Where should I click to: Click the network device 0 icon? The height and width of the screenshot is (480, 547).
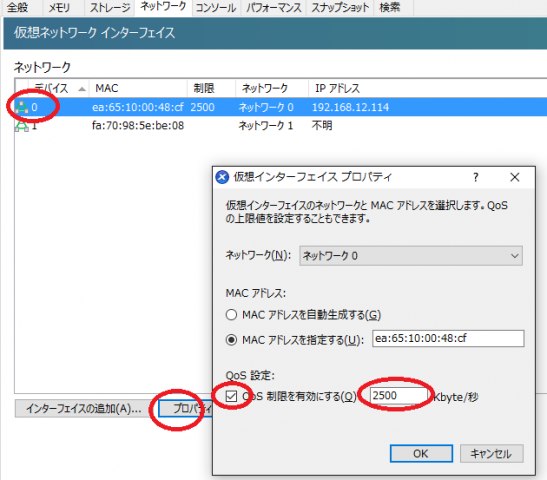[22, 107]
